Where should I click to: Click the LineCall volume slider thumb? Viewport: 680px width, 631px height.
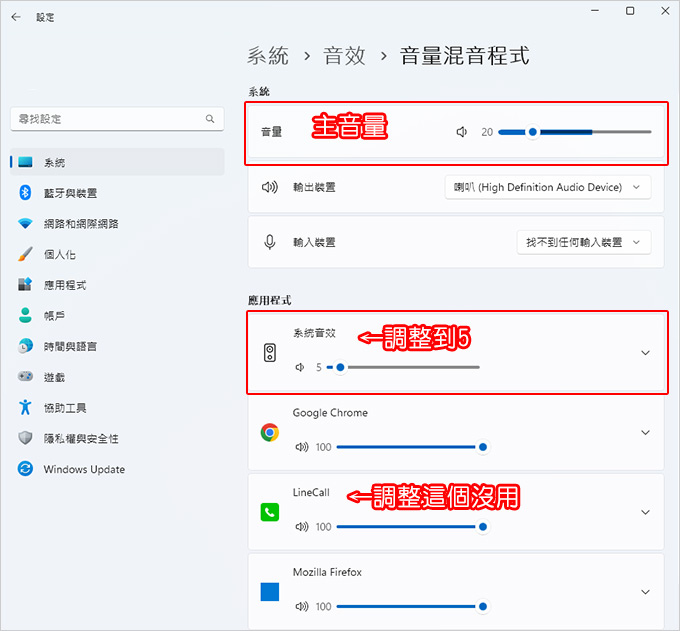pyautogui.click(x=483, y=526)
